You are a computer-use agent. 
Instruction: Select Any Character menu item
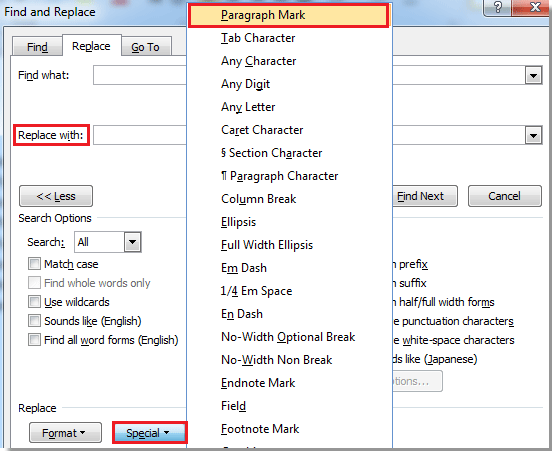289,61
